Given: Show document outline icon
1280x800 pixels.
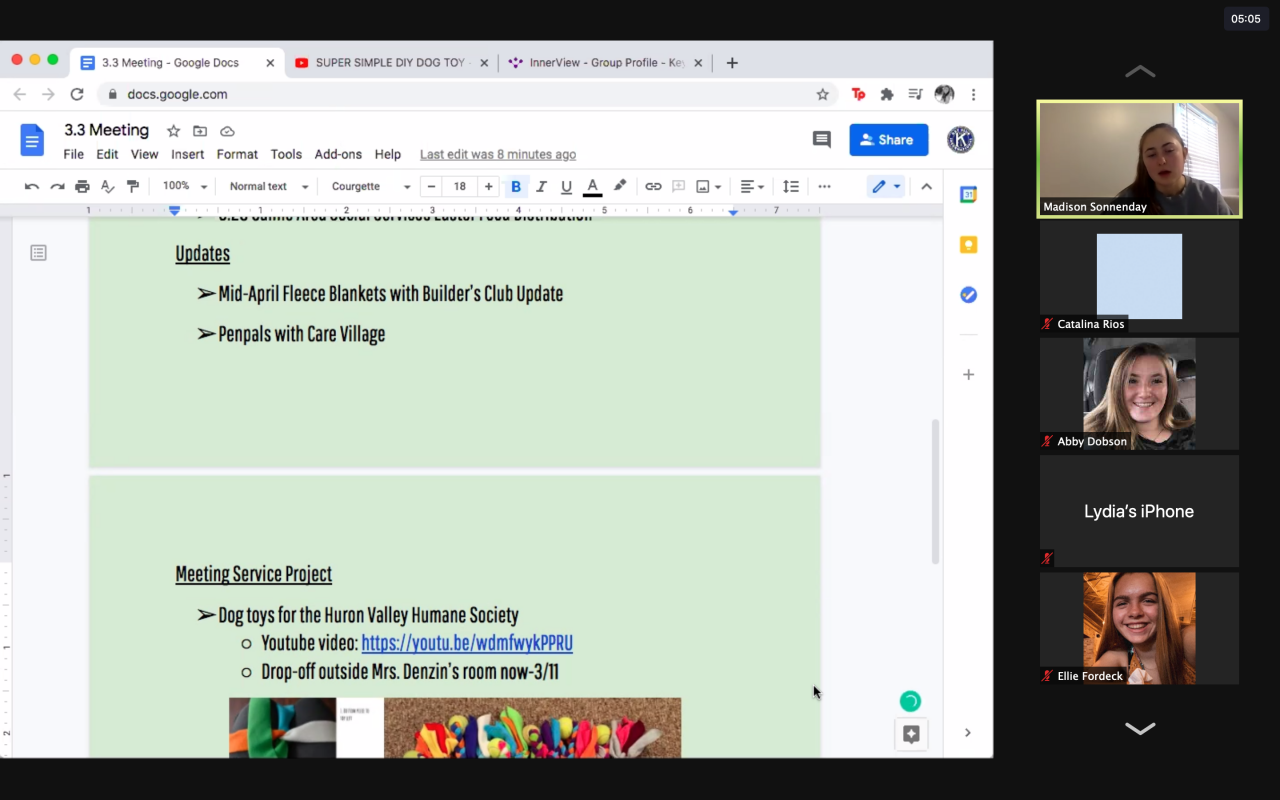Looking at the screenshot, I should coord(38,253).
